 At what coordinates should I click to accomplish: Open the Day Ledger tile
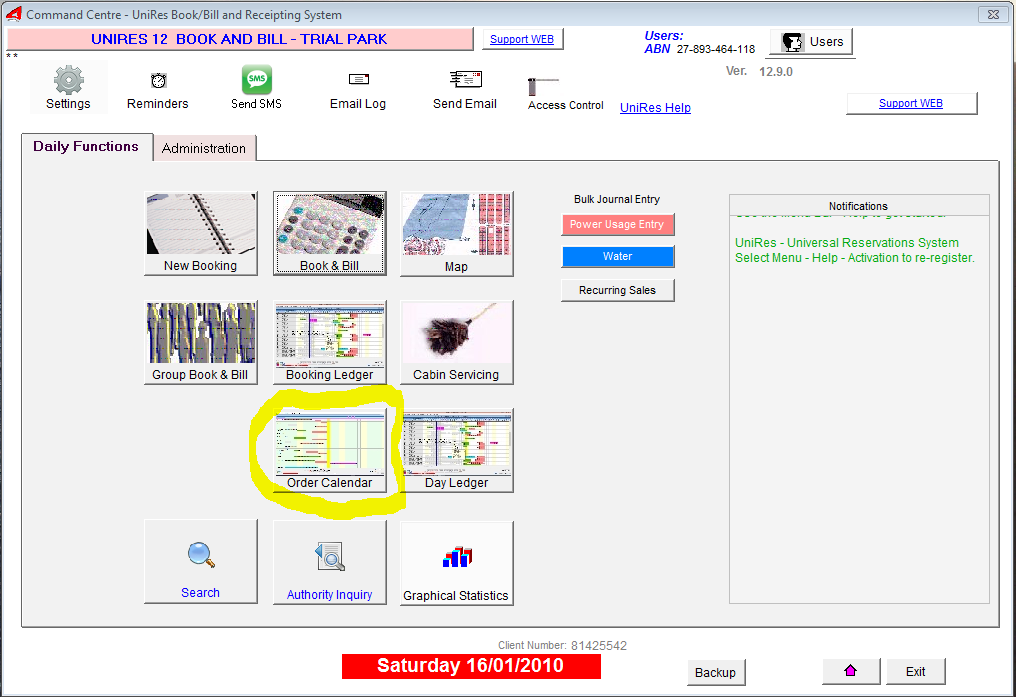[x=456, y=450]
